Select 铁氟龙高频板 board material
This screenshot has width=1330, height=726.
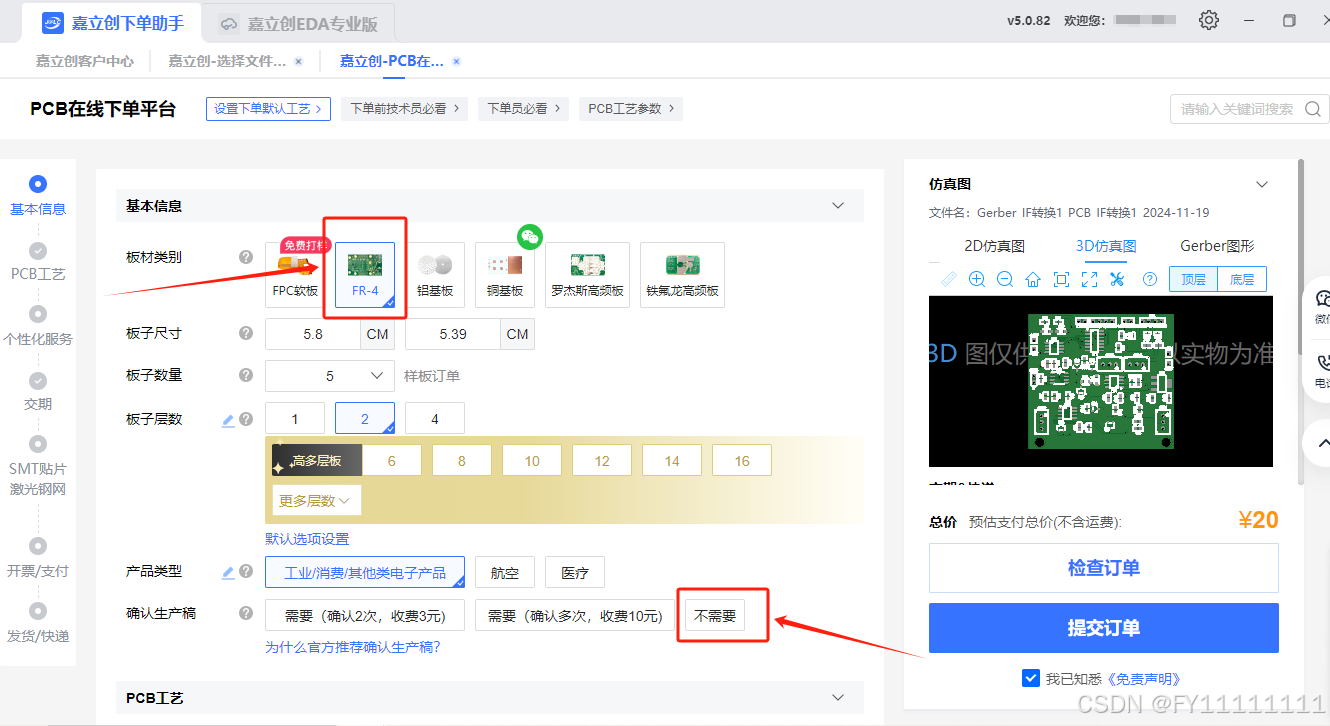[x=682, y=274]
